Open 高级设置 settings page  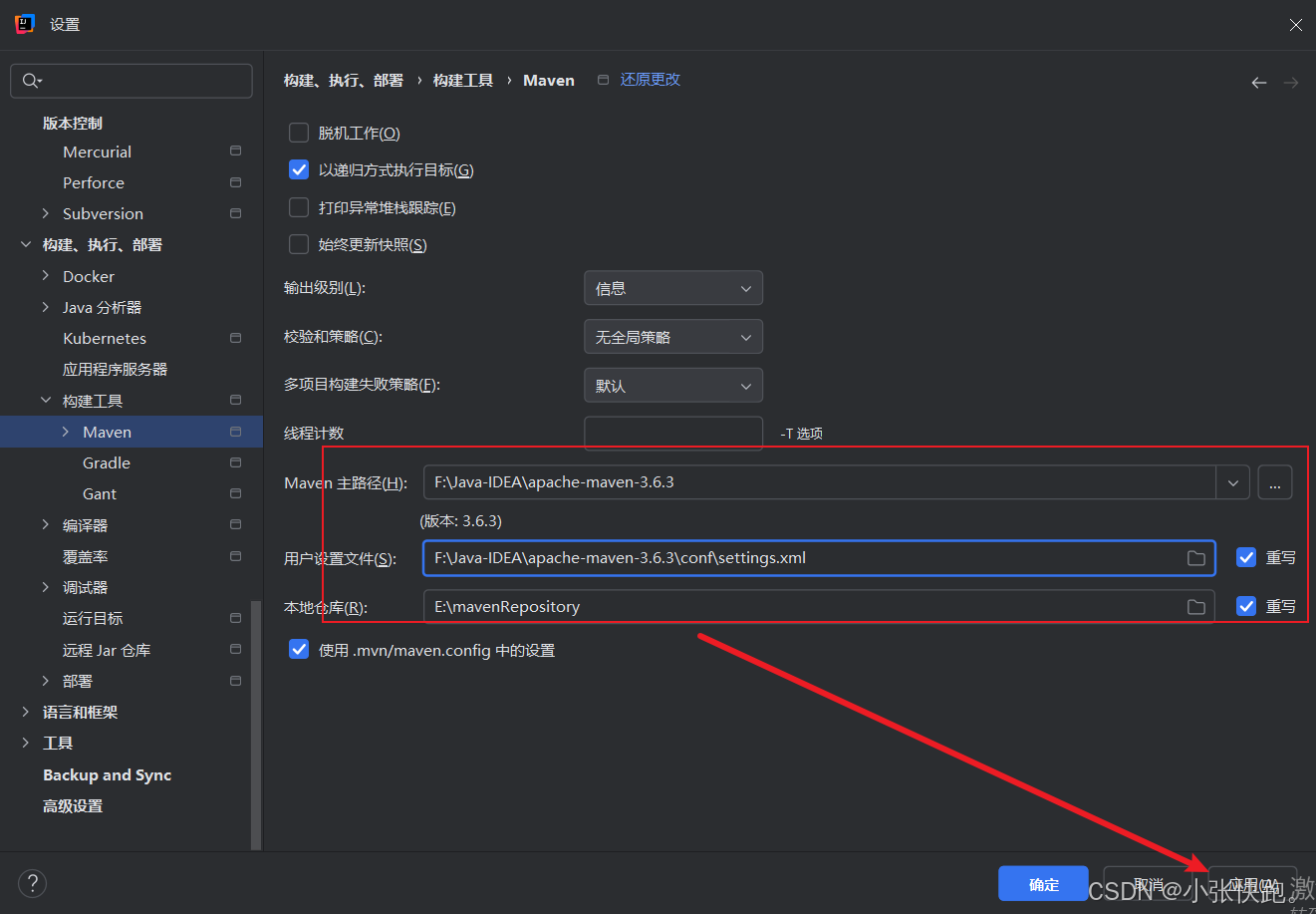click(73, 805)
